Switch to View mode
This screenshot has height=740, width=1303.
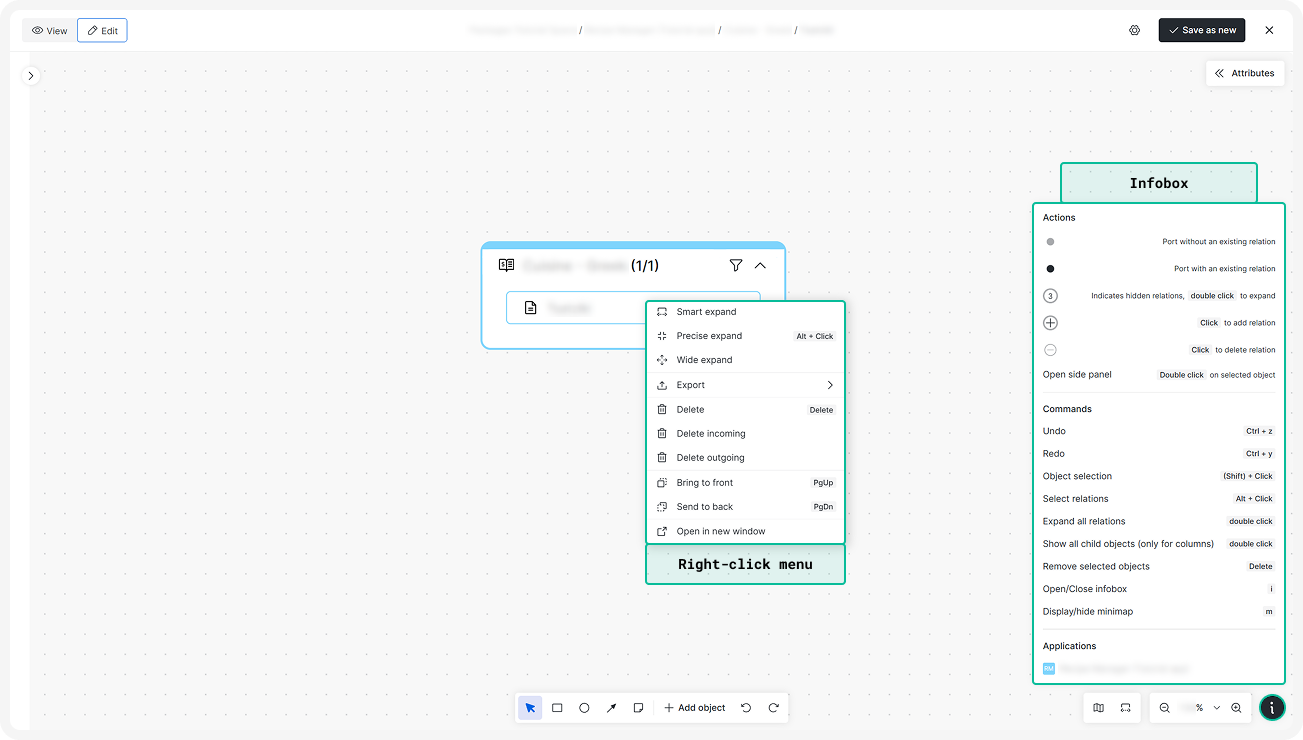pos(48,30)
